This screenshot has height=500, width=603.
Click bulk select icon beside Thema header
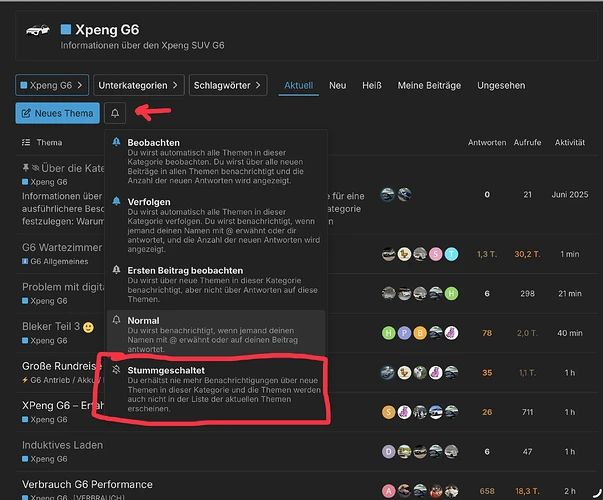pos(26,143)
